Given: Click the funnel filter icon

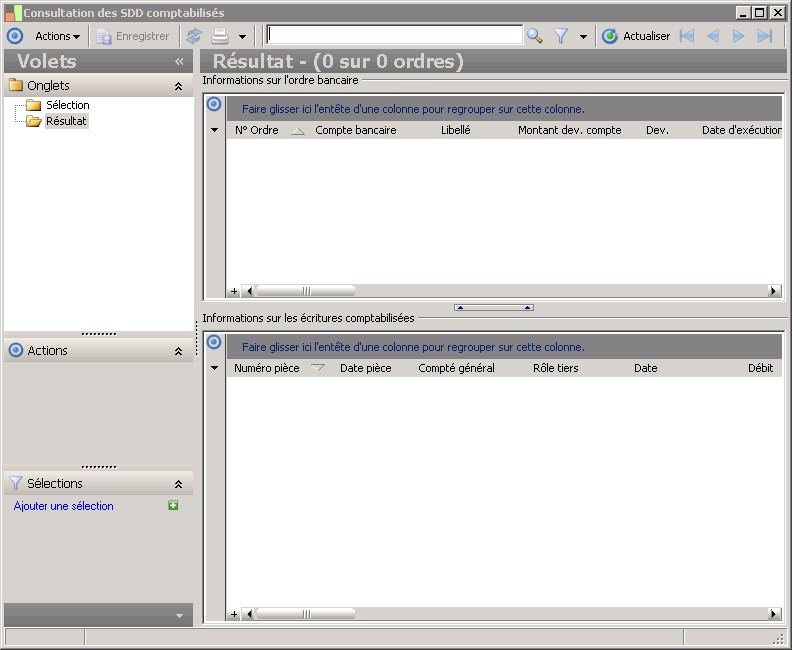Looking at the screenshot, I should point(561,36).
